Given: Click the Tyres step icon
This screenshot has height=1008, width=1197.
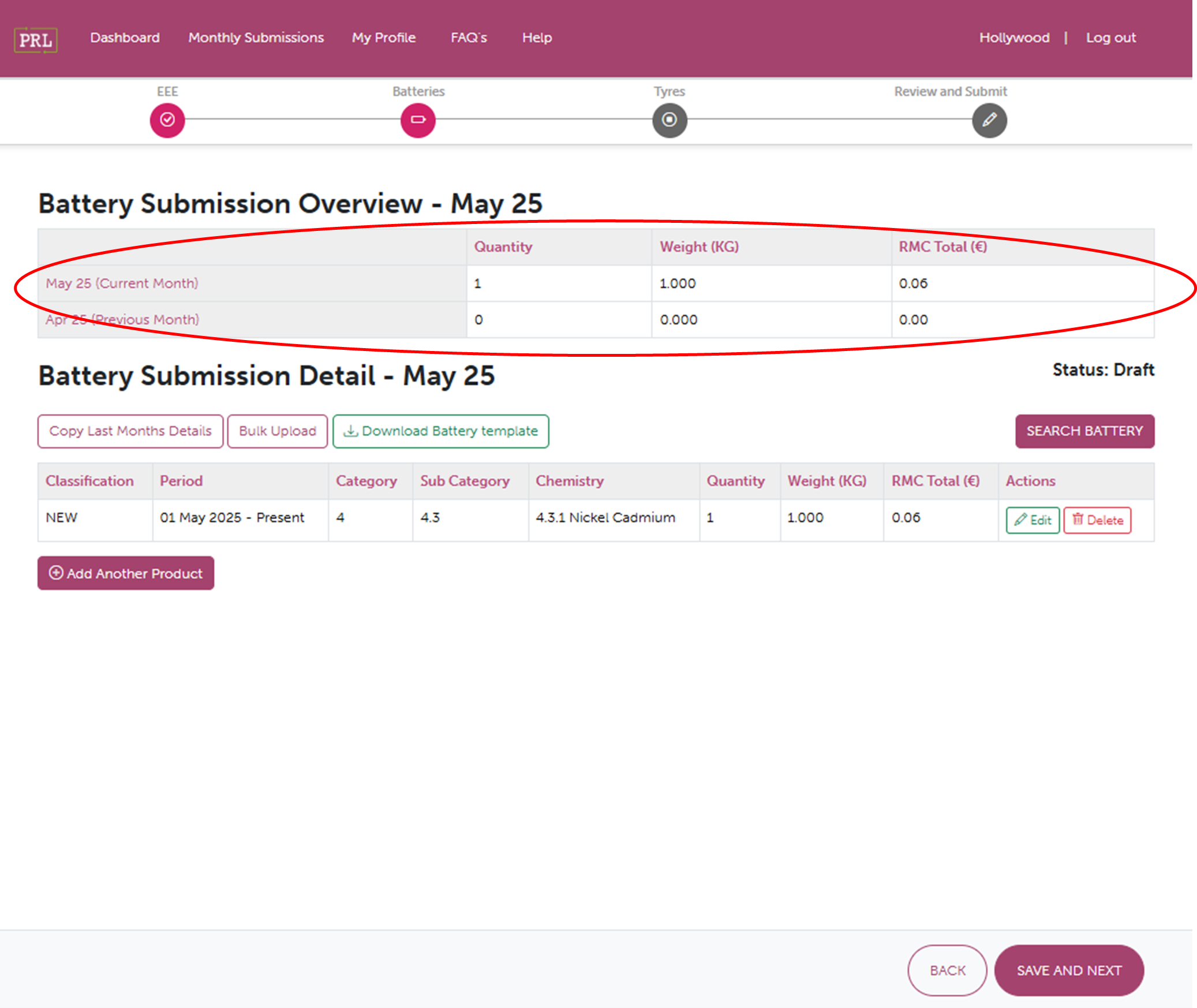Looking at the screenshot, I should tap(669, 120).
